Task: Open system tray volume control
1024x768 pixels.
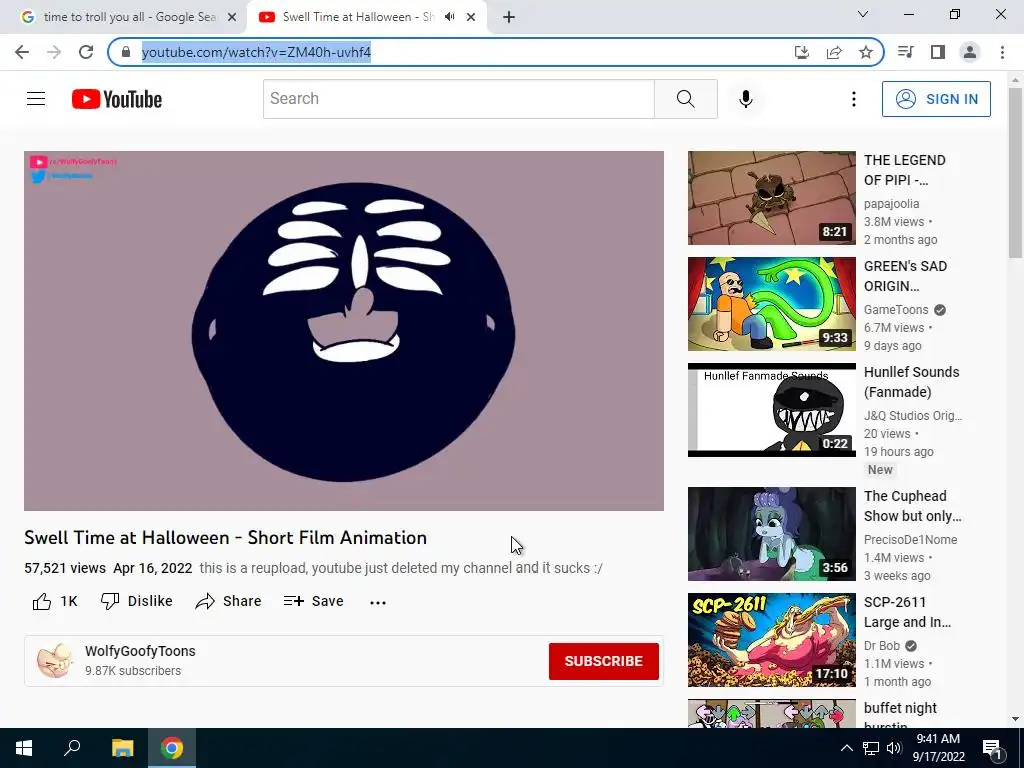Action: pyautogui.click(x=894, y=748)
